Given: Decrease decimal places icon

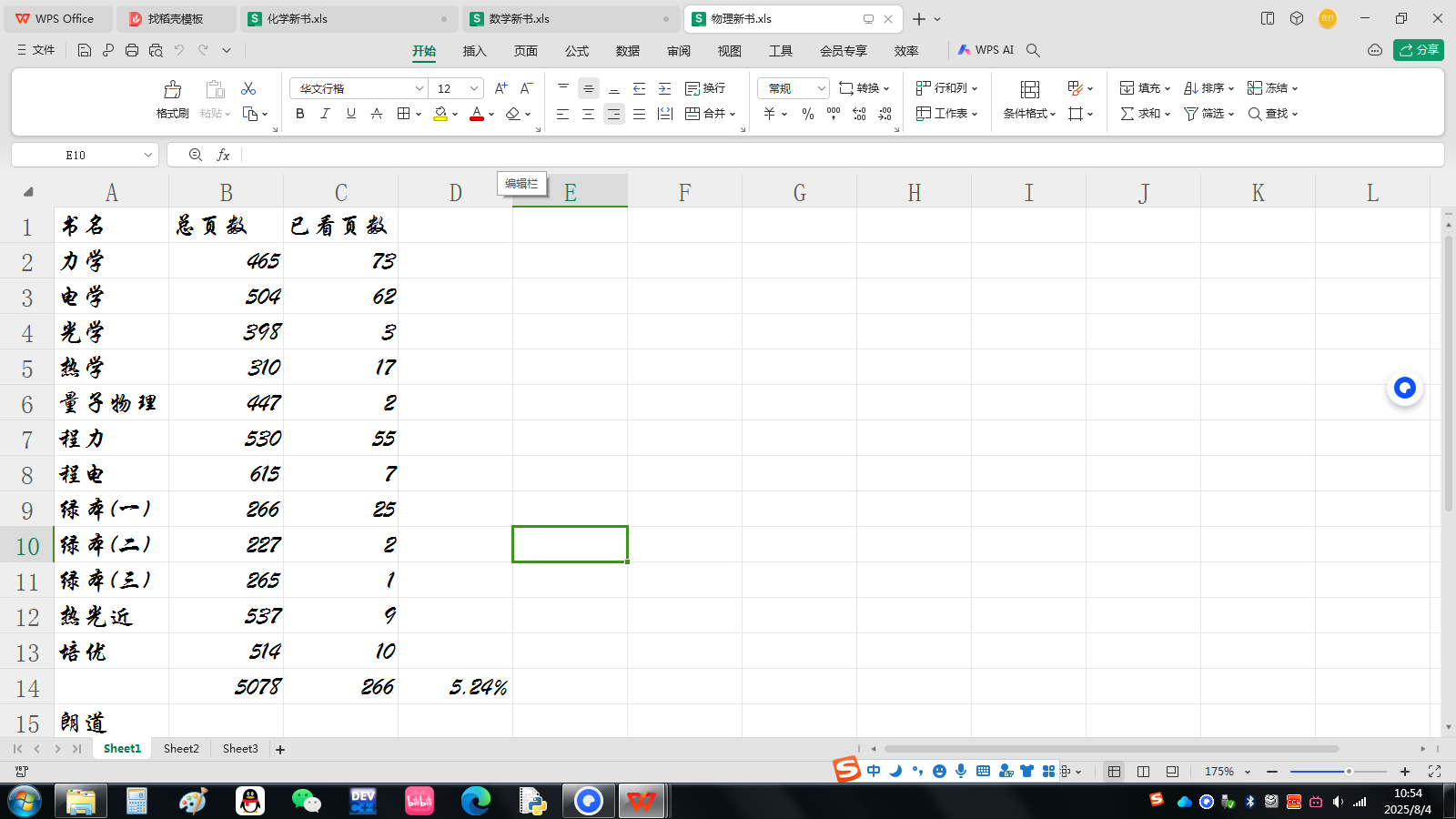Looking at the screenshot, I should (885, 114).
